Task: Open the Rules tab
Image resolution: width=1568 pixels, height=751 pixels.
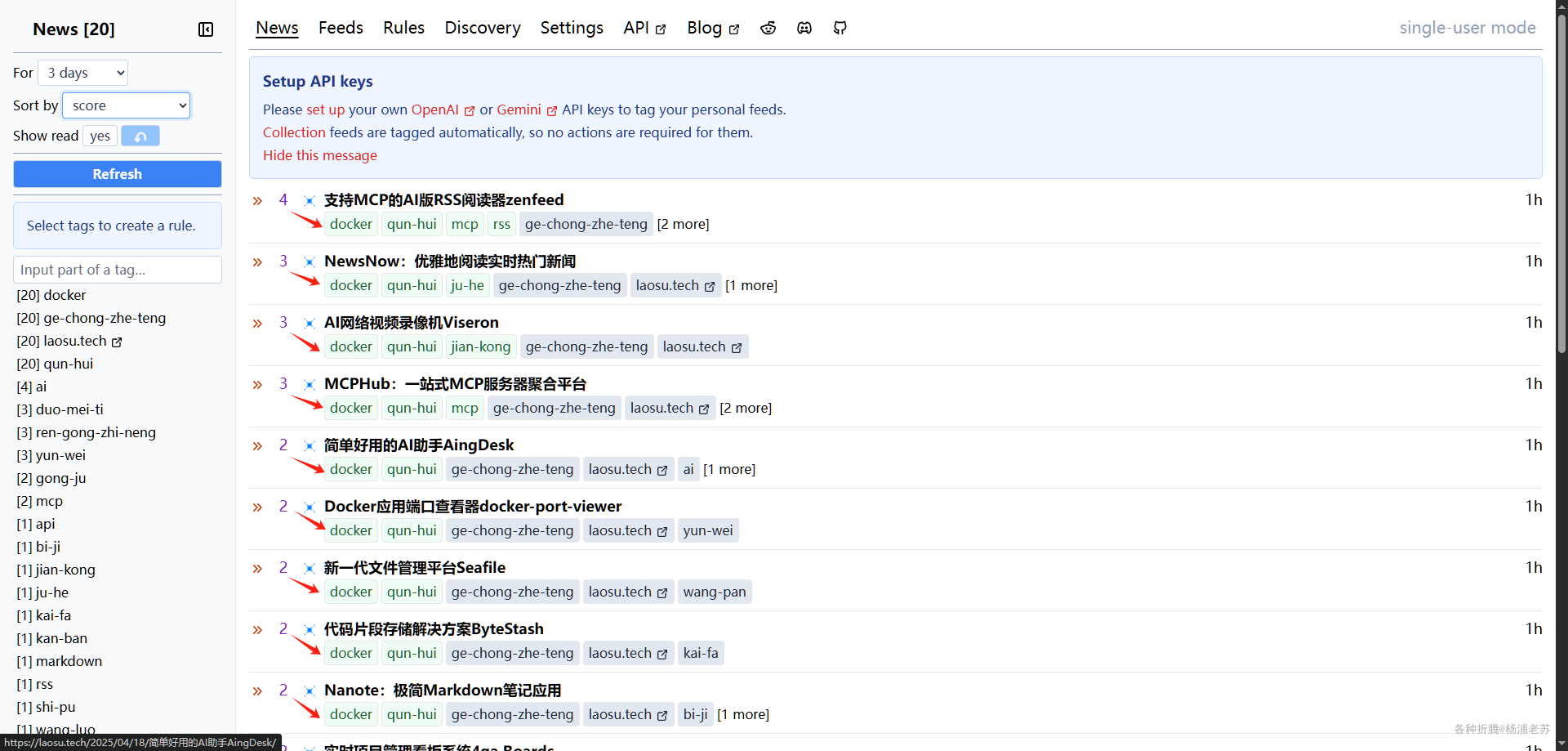Action: (403, 28)
